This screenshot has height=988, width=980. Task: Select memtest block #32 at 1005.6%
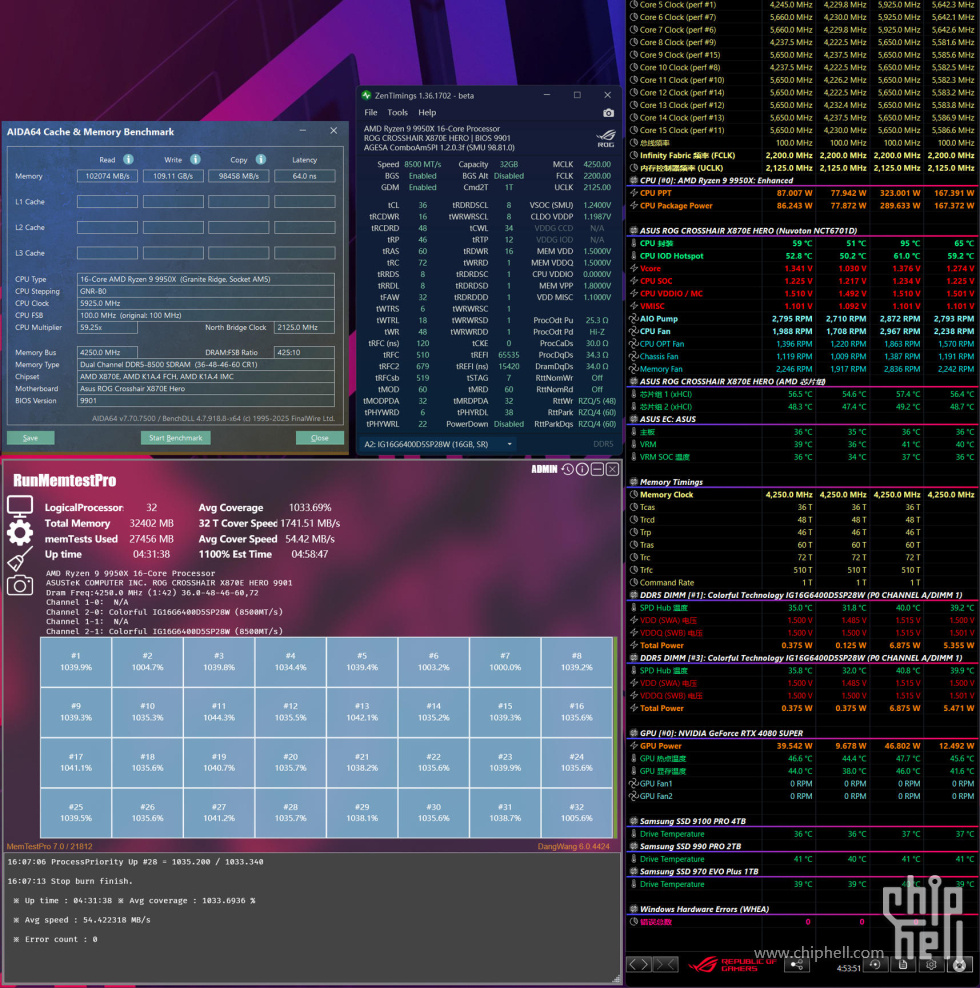[577, 813]
